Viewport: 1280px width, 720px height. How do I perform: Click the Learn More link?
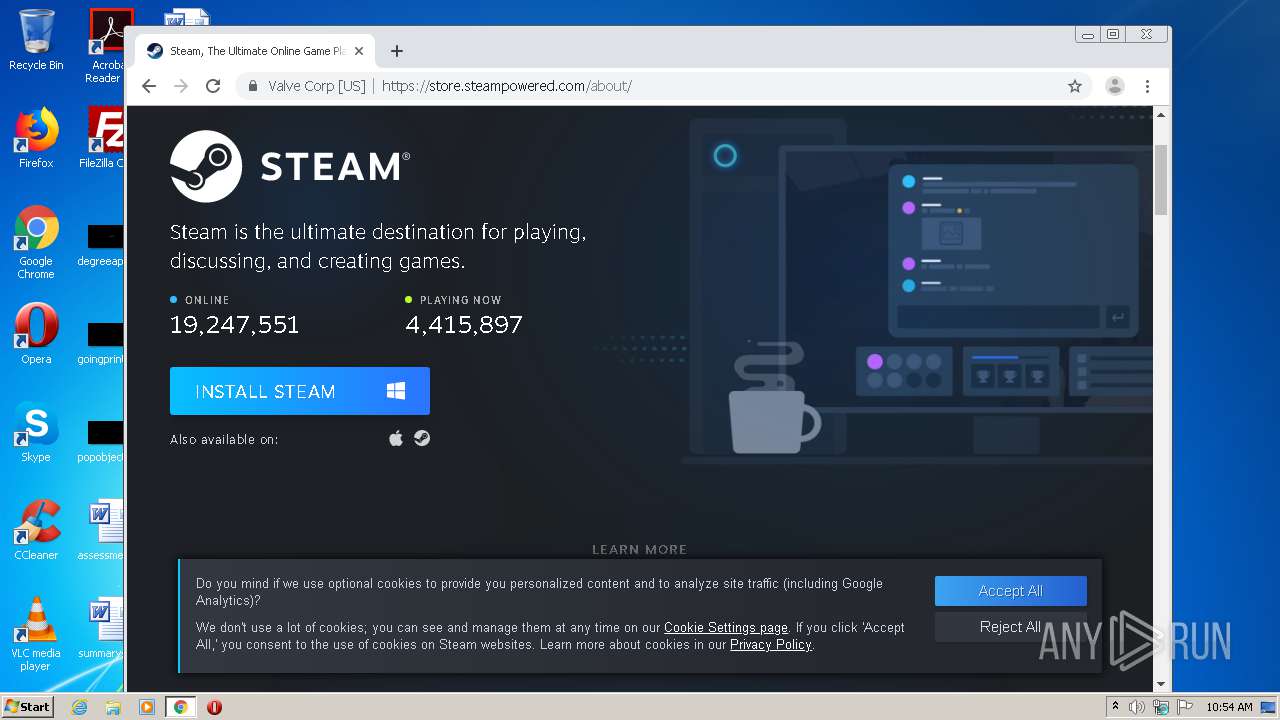coord(639,549)
